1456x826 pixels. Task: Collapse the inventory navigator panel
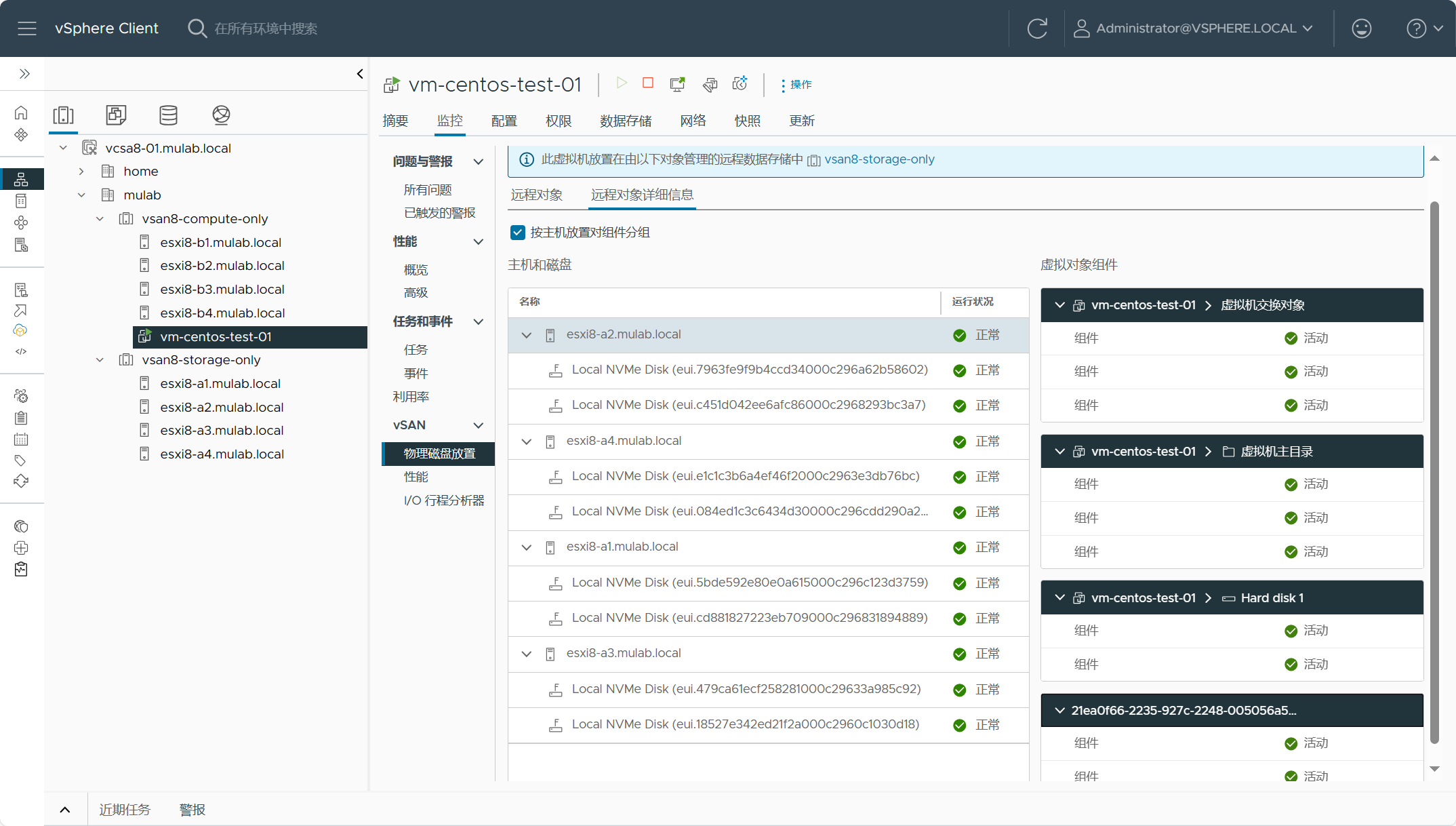click(x=360, y=73)
